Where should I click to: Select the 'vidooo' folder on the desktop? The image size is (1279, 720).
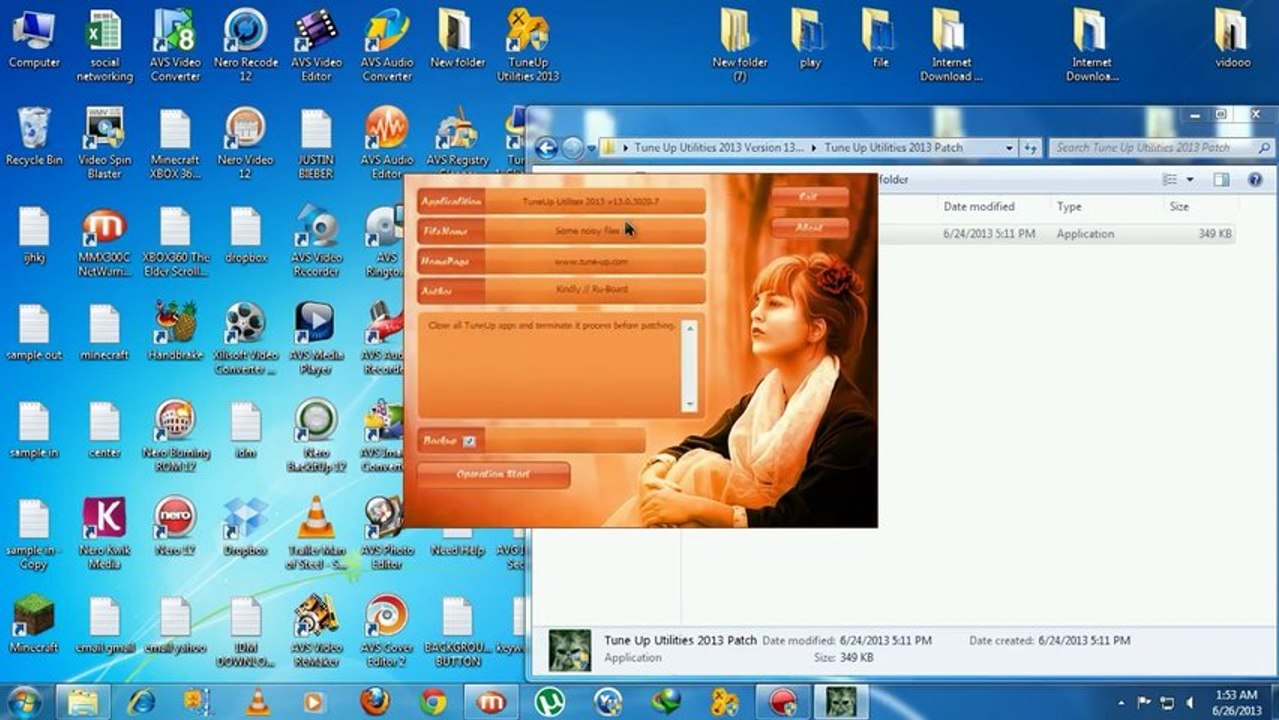(1232, 40)
